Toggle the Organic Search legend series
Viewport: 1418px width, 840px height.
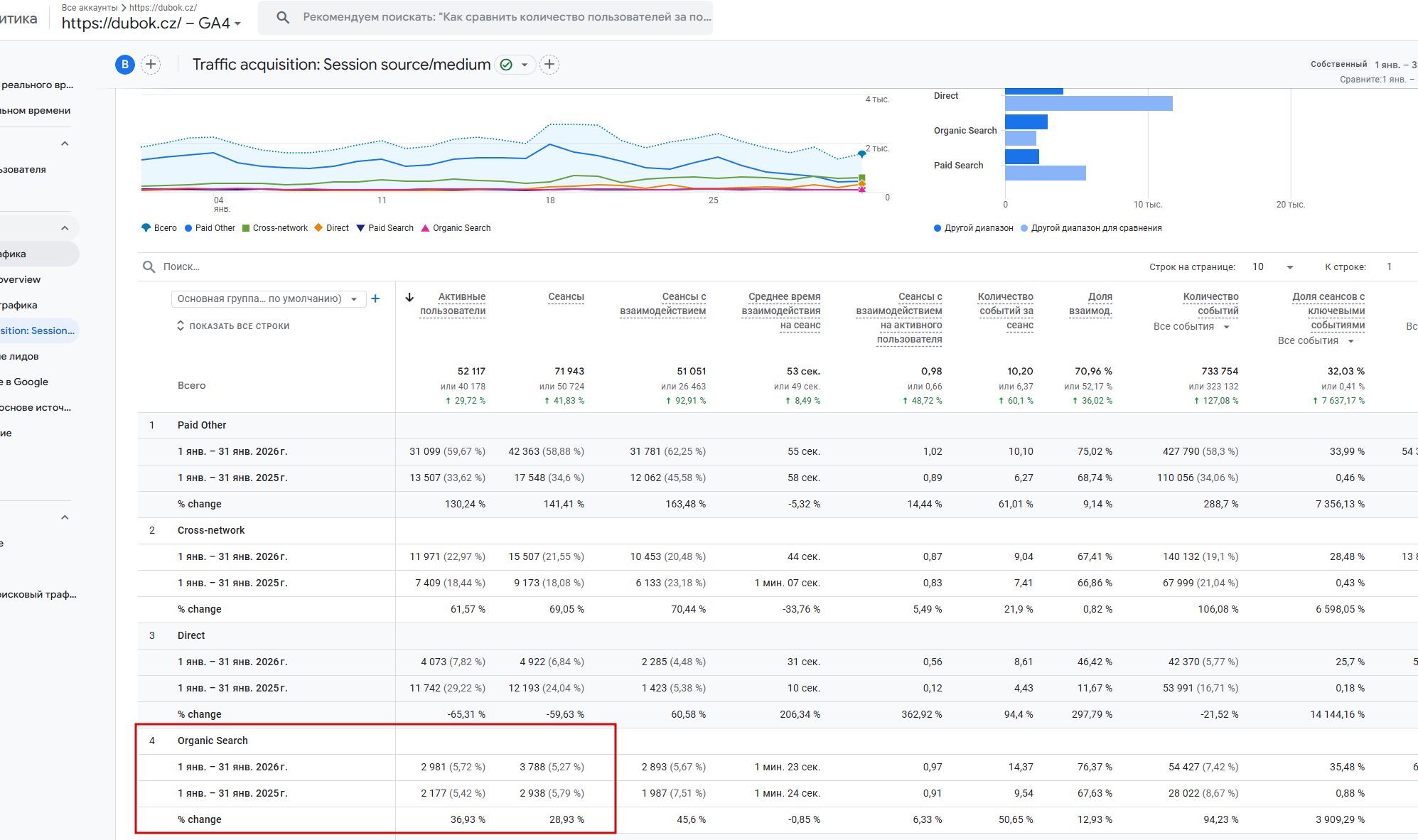456,228
